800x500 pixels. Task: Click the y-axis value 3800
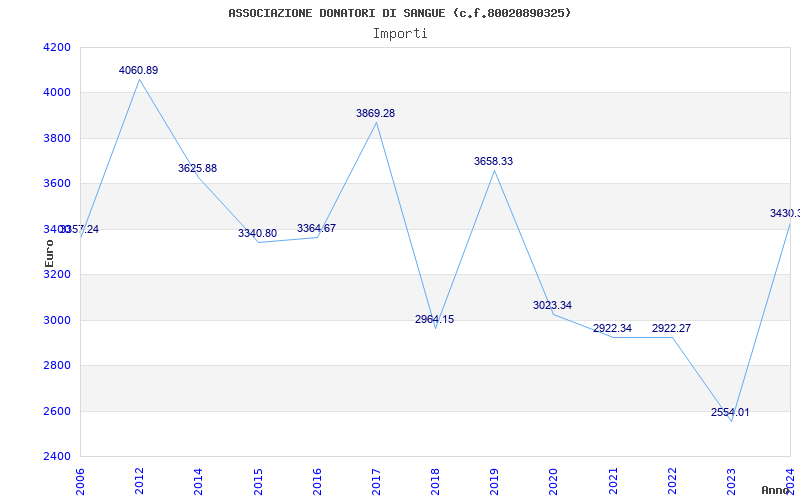pos(57,138)
